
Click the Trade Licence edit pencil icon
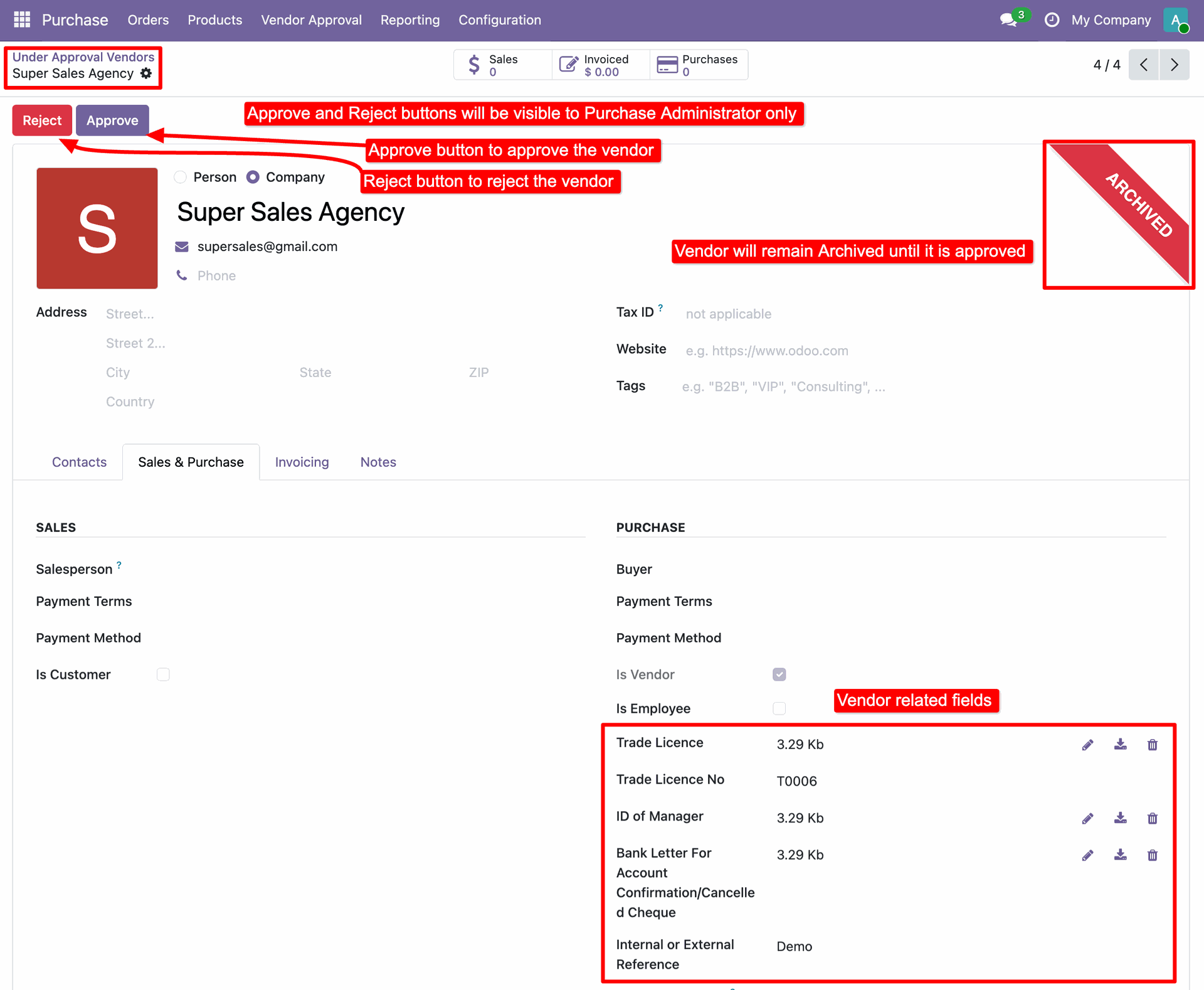pos(1087,745)
